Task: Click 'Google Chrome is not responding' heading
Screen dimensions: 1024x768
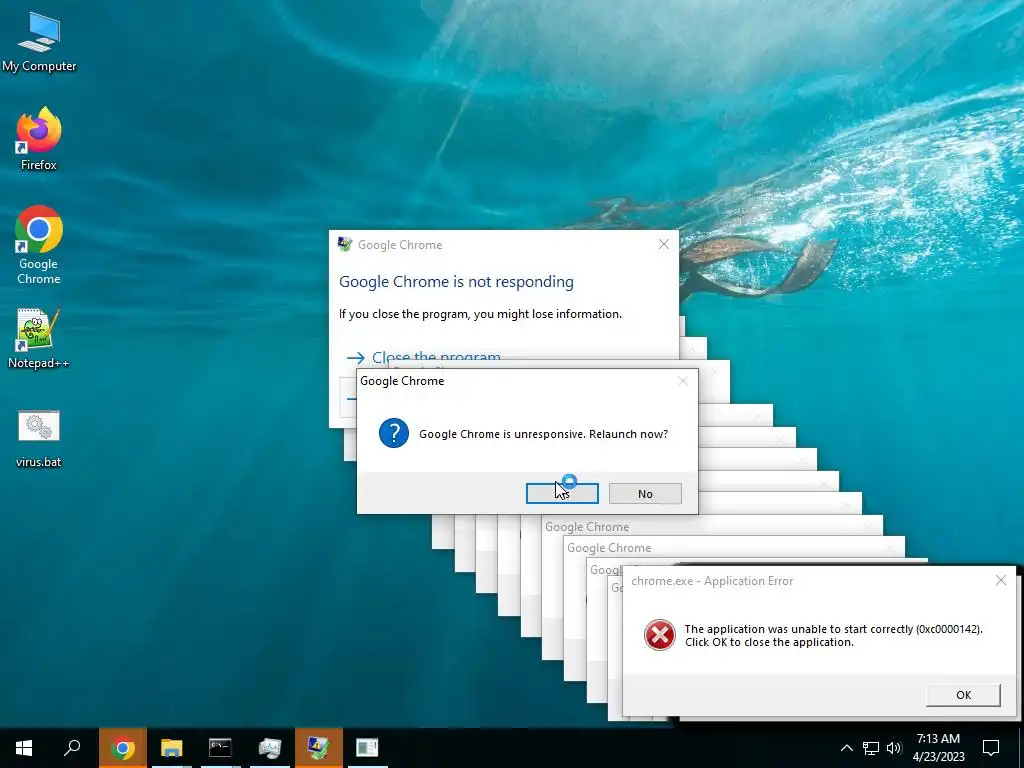Action: pyautogui.click(x=456, y=281)
